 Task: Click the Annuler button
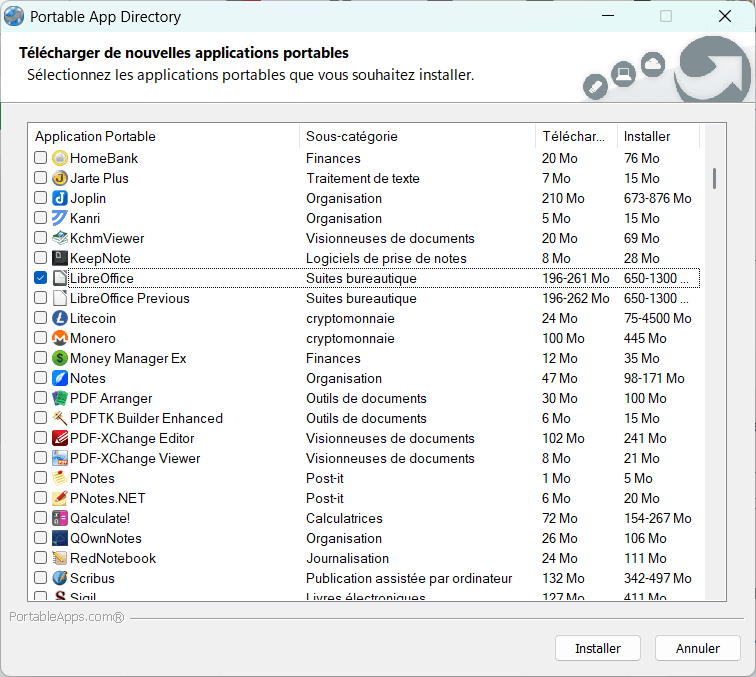pos(698,648)
